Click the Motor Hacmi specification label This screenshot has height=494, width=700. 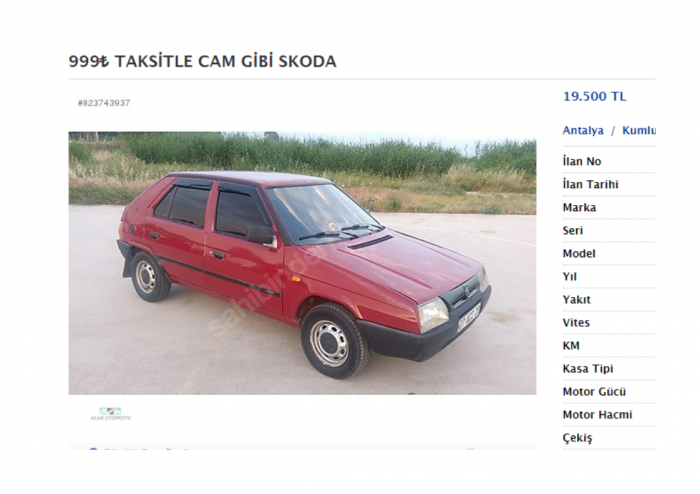(x=597, y=415)
